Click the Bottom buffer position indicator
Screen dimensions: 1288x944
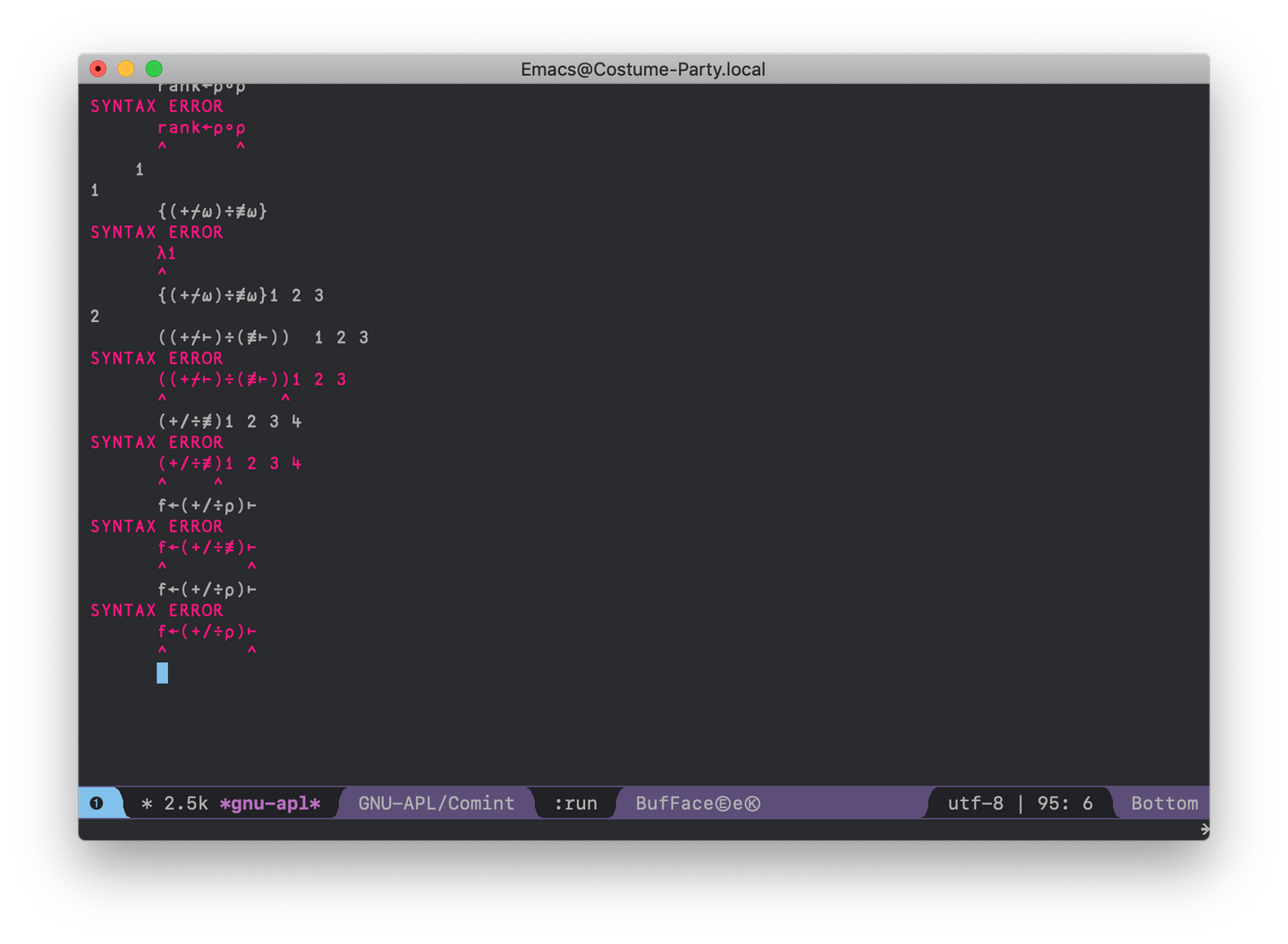pyautogui.click(x=1165, y=803)
